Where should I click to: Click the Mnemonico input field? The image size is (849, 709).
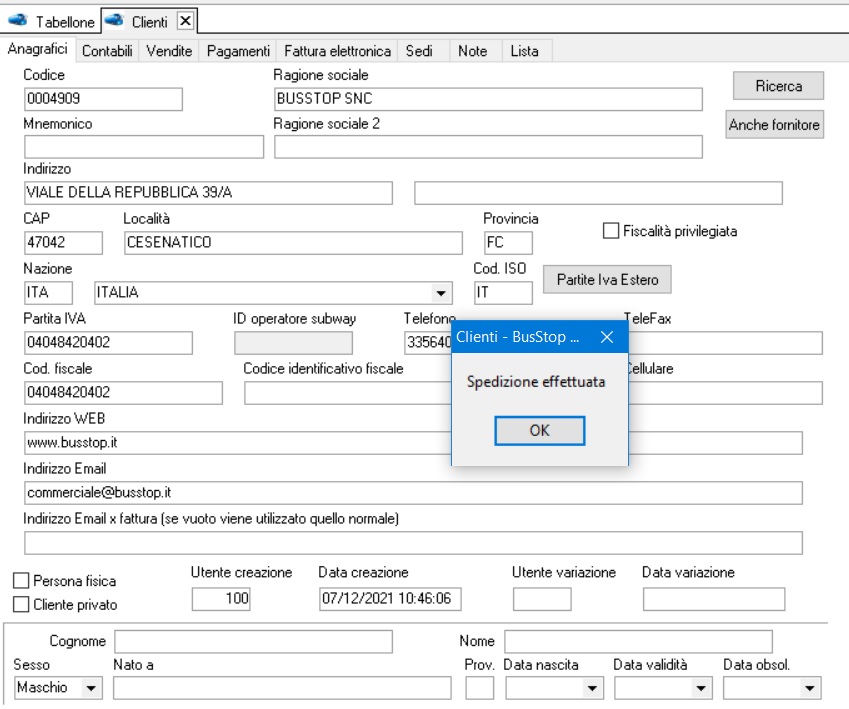click(144, 147)
